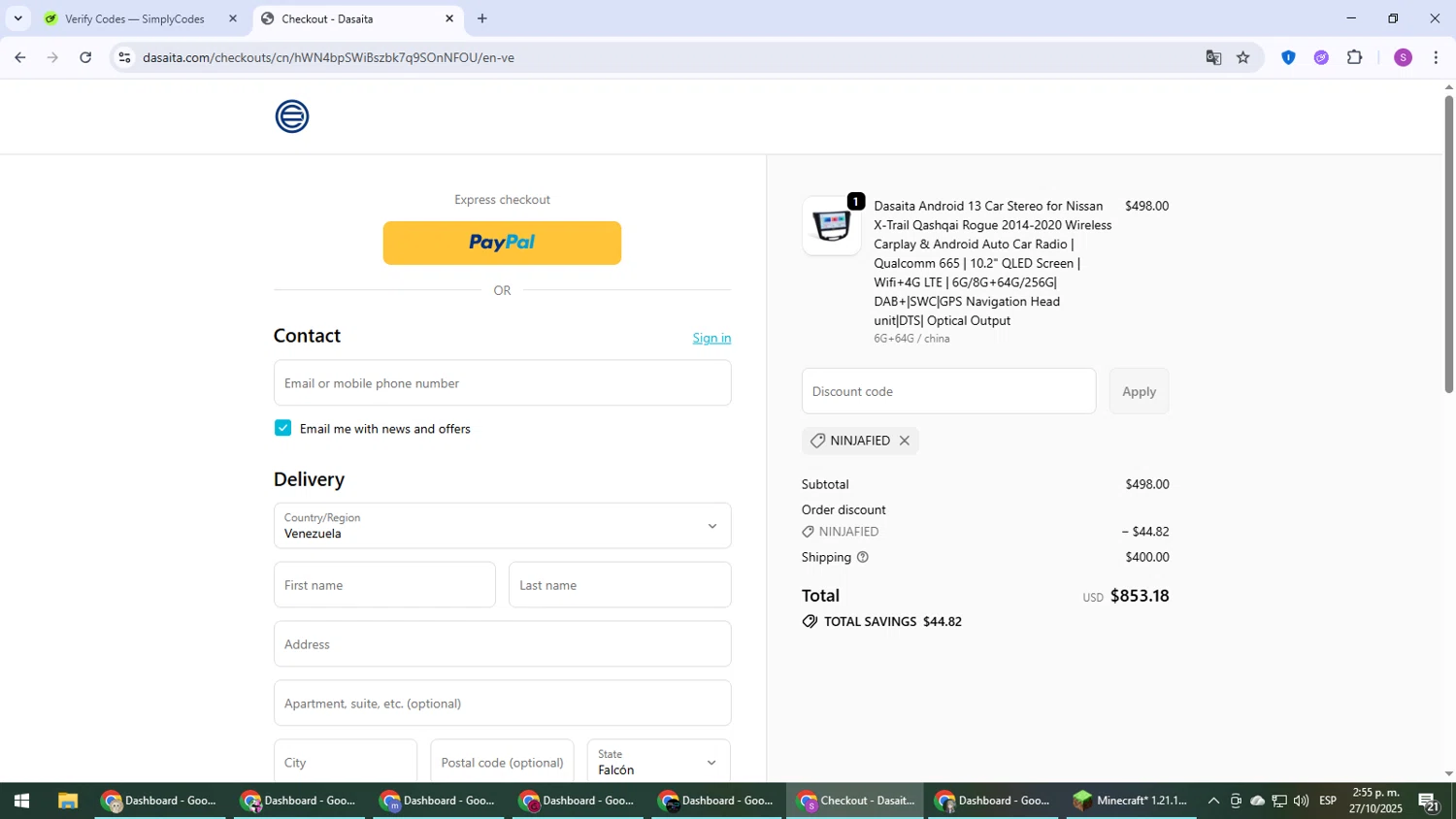The width and height of the screenshot is (1456, 819).
Task: Open Chrome three-dot menu
Action: point(1436,57)
